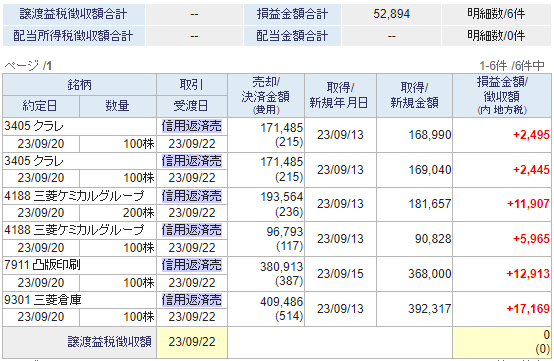
Task: Click the 損益金額/徴収額 column header
Action: pos(502,96)
